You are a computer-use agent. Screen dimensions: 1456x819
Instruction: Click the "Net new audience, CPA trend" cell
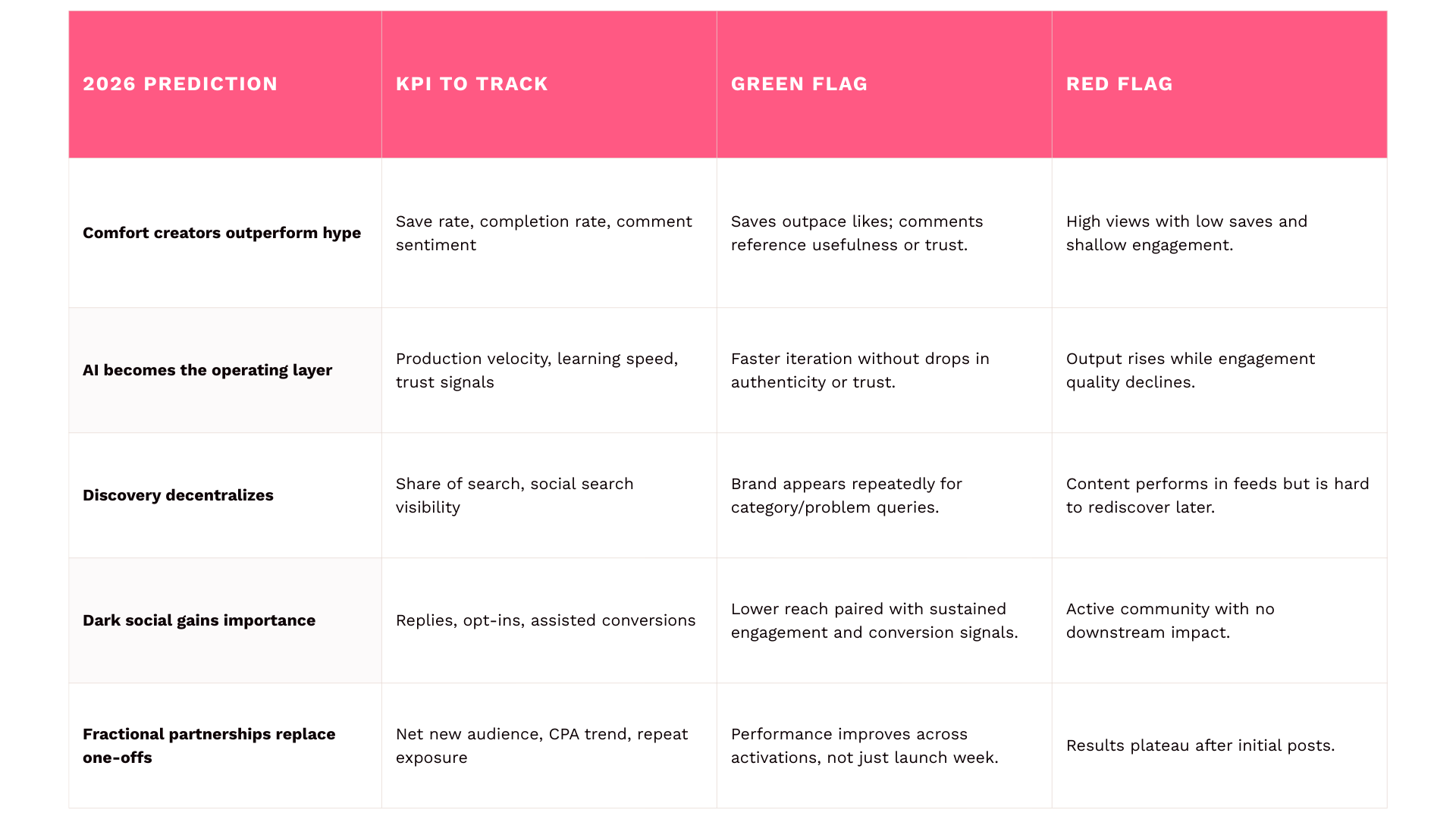pyautogui.click(x=541, y=745)
